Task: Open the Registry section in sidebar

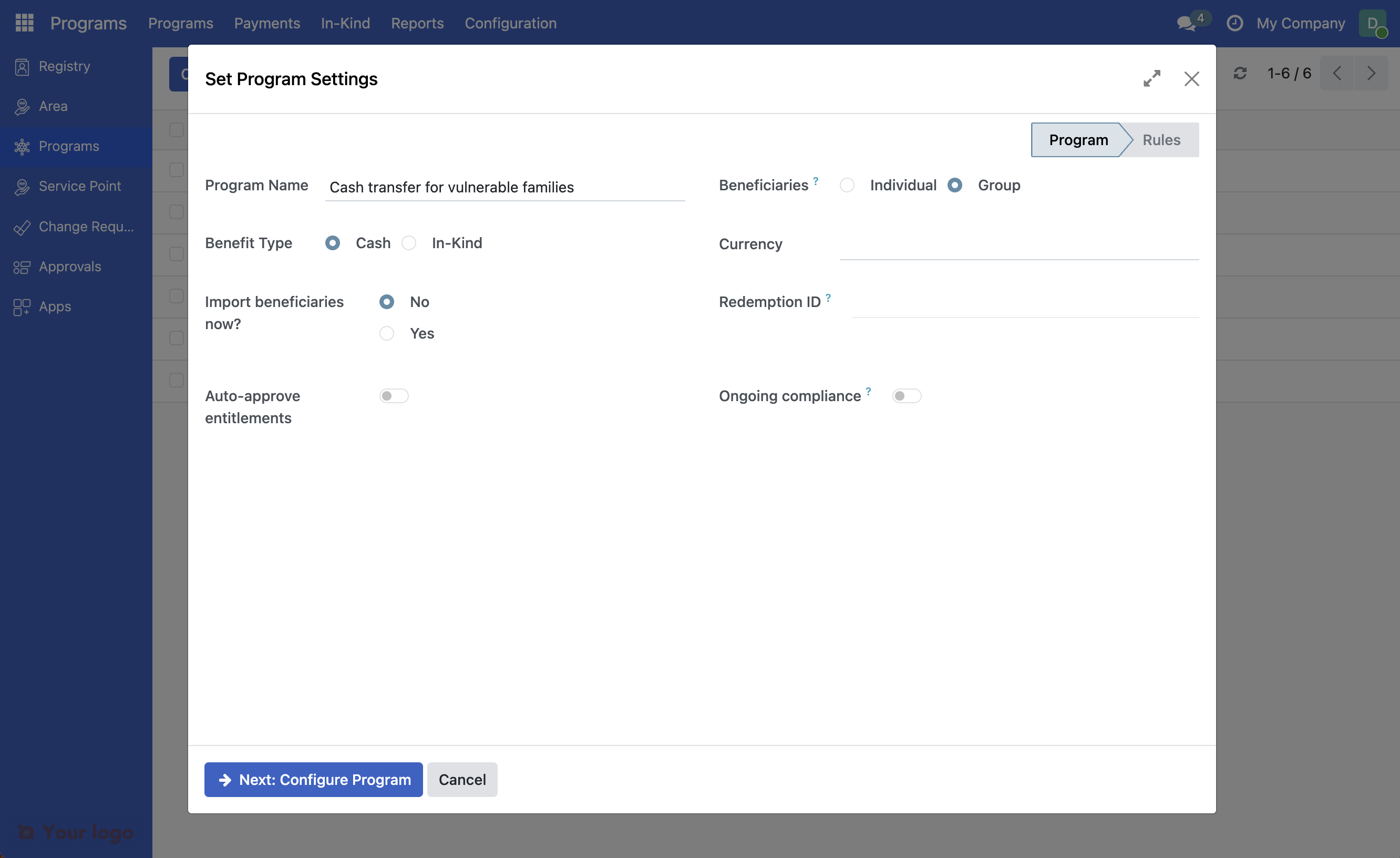Action: (22, 66)
